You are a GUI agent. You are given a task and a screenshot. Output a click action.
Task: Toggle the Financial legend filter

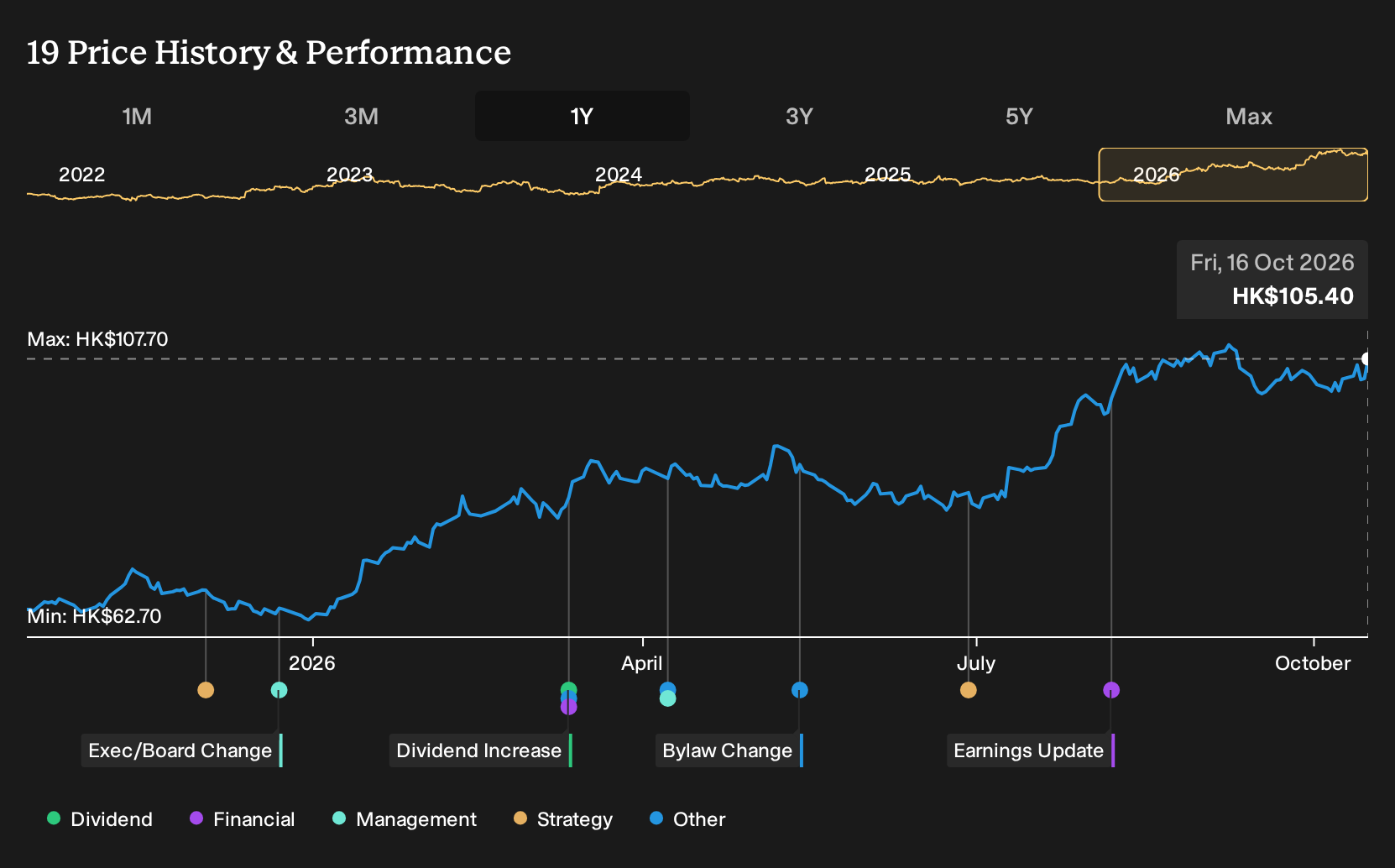pos(243,819)
